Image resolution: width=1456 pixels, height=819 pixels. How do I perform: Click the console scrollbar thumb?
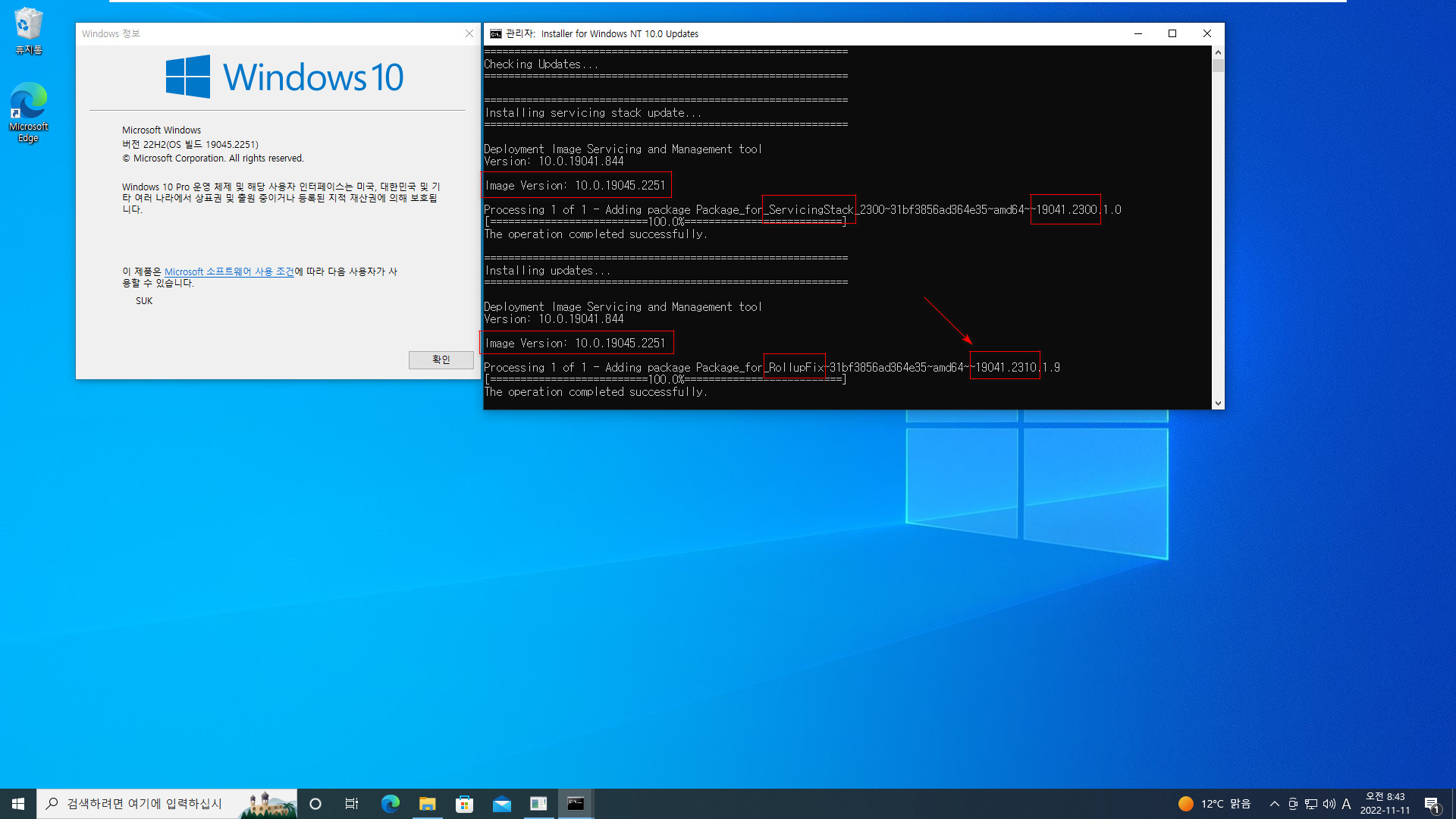[x=1218, y=66]
